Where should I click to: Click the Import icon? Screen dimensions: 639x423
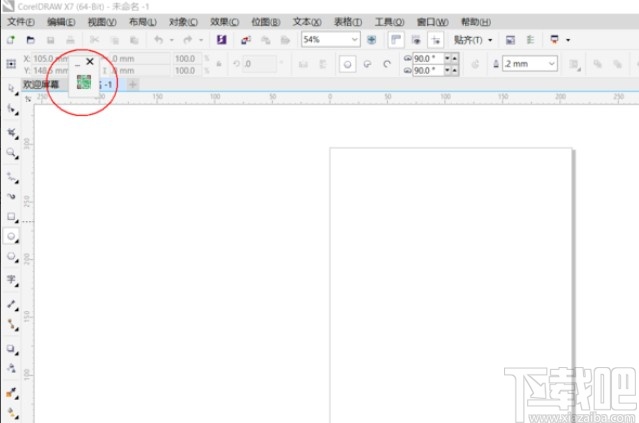[246, 40]
